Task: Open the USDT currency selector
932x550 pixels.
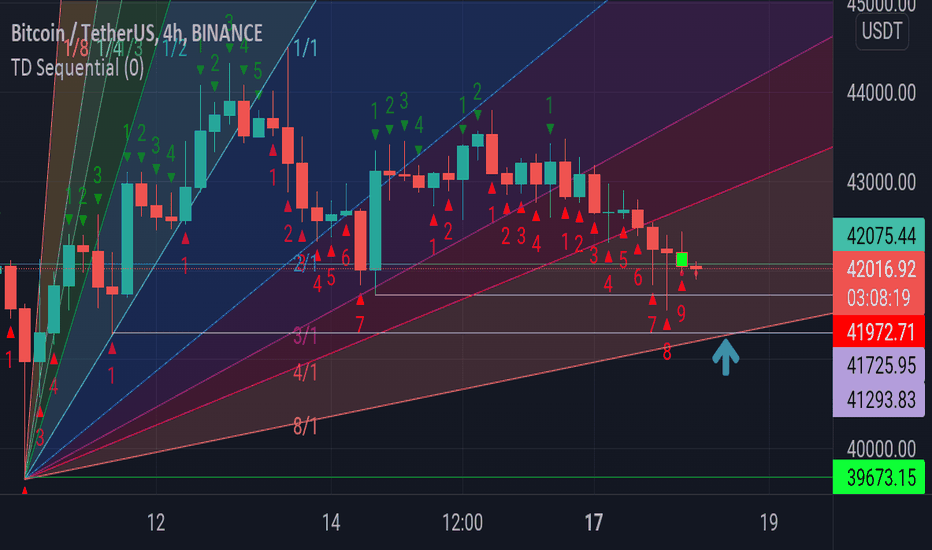Action: (882, 31)
